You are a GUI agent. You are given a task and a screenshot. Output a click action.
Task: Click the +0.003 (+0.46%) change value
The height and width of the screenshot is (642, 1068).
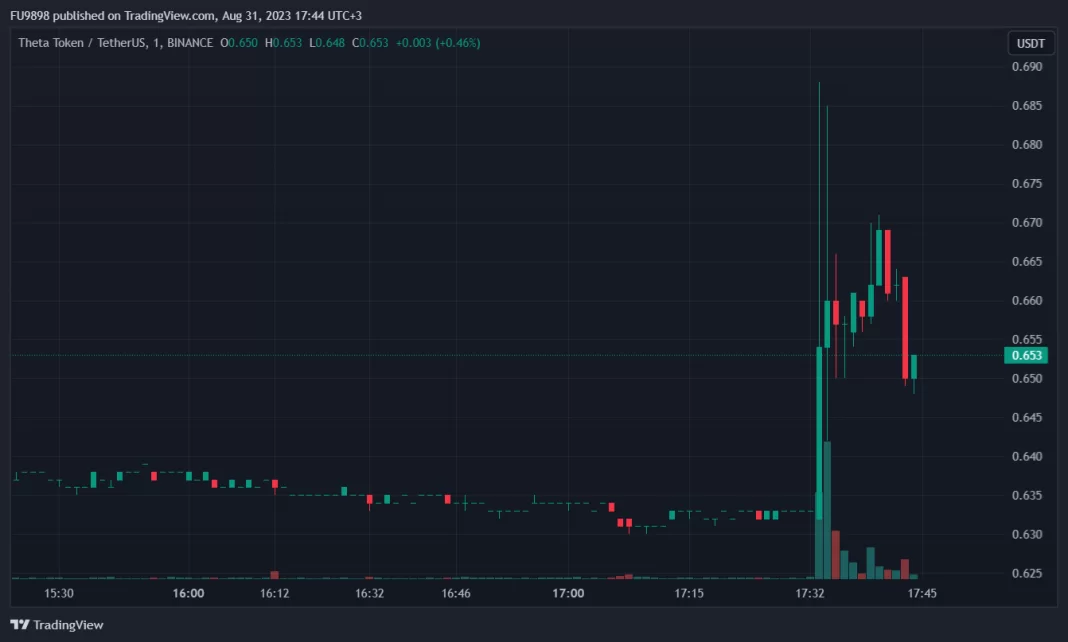pyautogui.click(x=438, y=43)
